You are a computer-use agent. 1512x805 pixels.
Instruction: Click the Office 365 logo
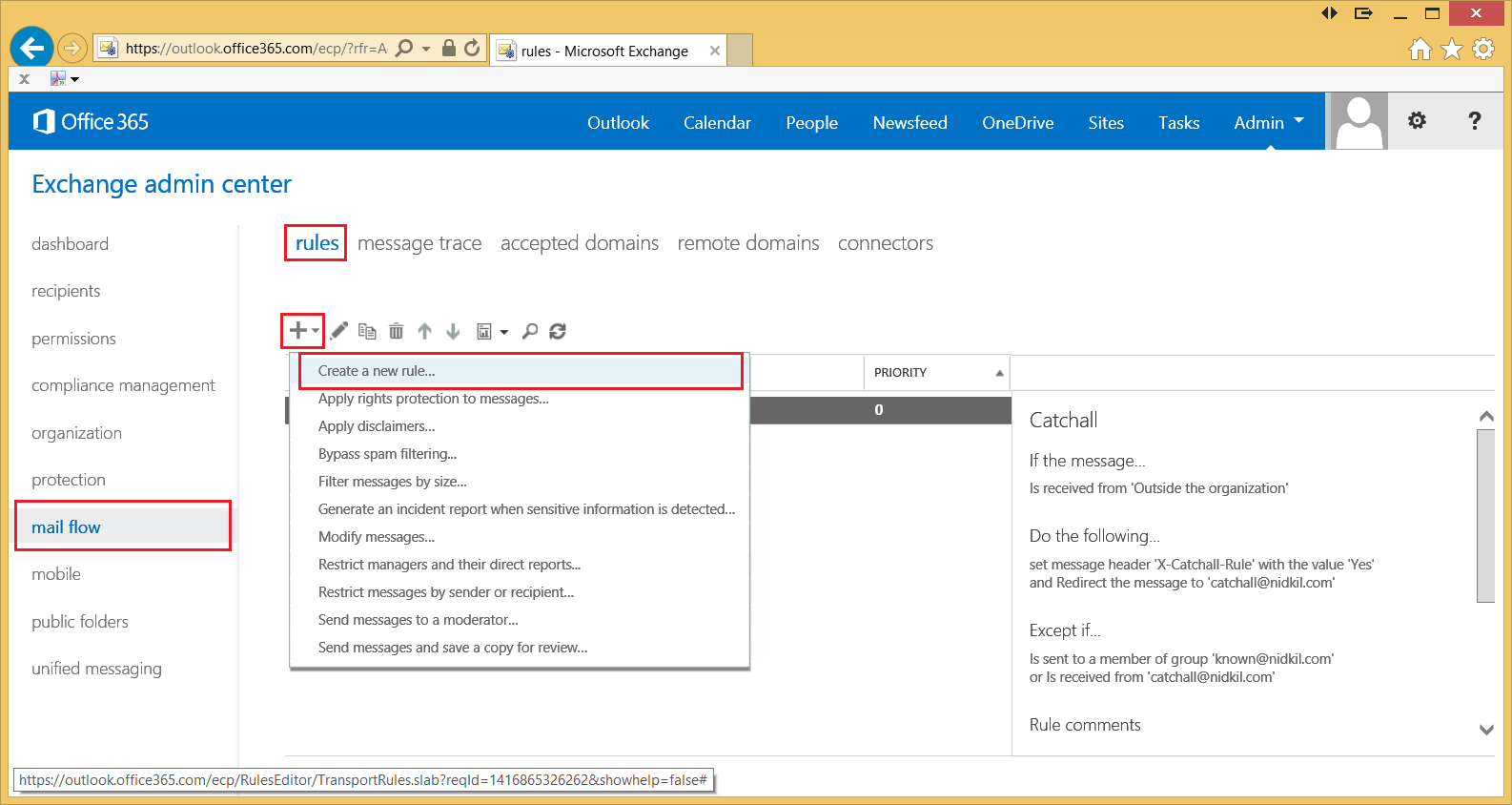[91, 121]
